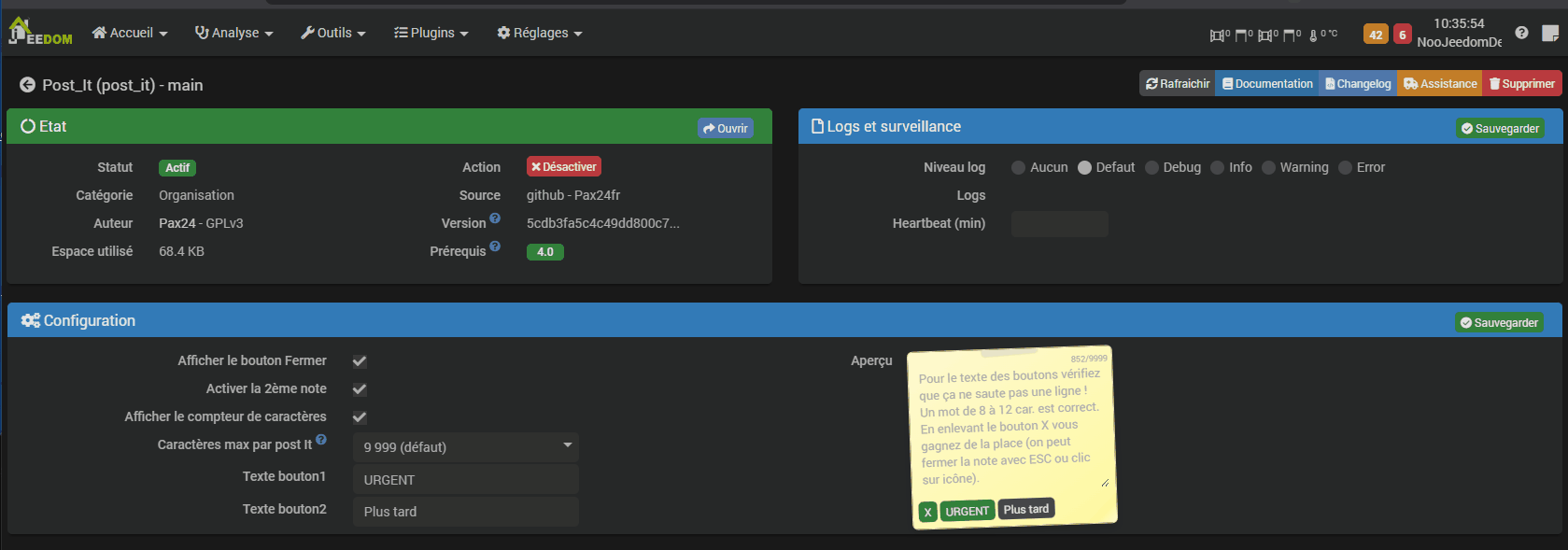Viewport: 1568px width, 550px height.
Task: Click Ouvrir in Etat panel
Action: point(726,128)
